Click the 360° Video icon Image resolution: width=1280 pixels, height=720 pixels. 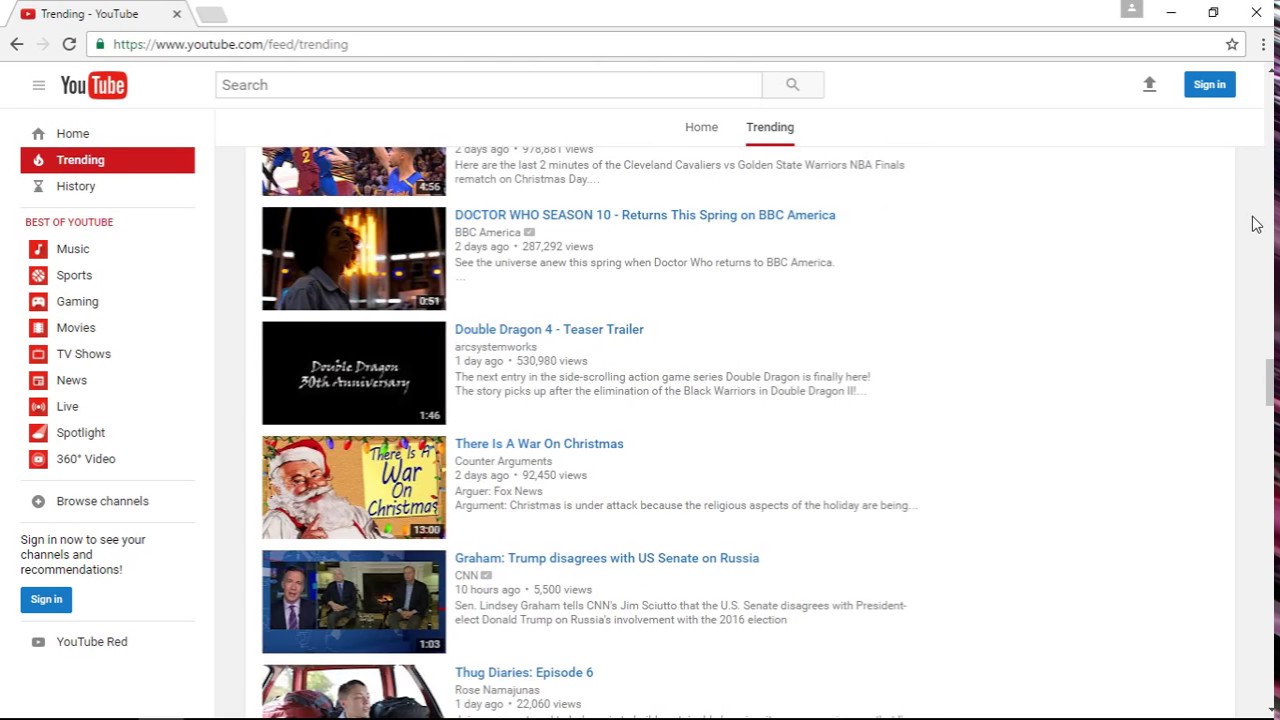(x=38, y=459)
